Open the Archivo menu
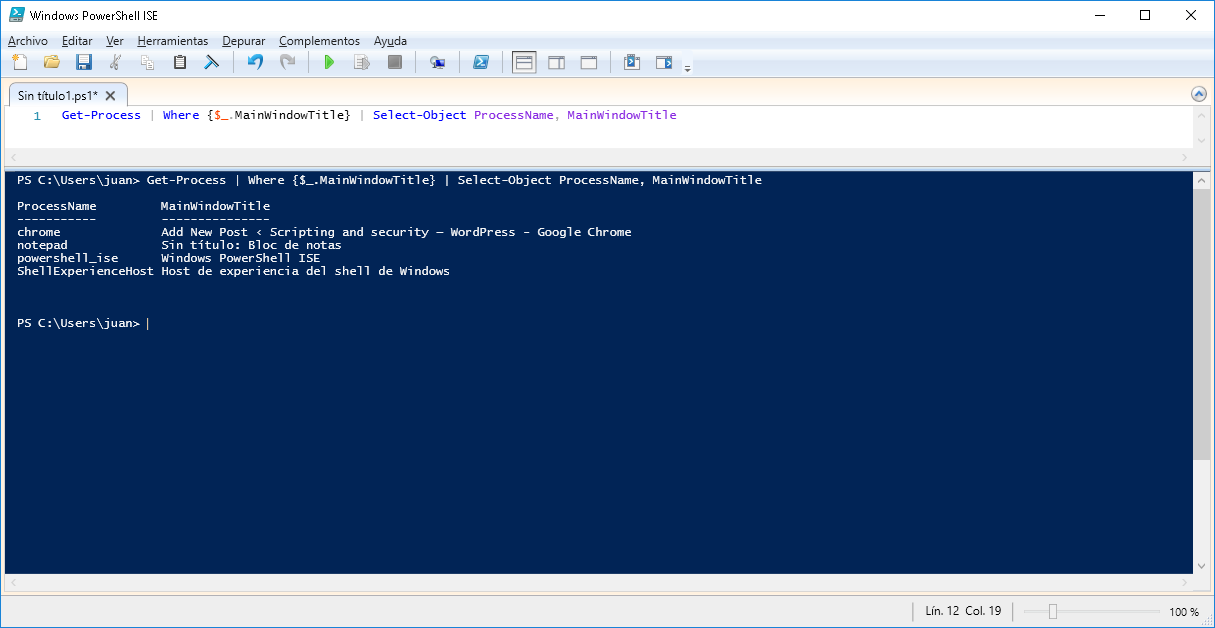This screenshot has width=1215, height=628. [x=27, y=41]
